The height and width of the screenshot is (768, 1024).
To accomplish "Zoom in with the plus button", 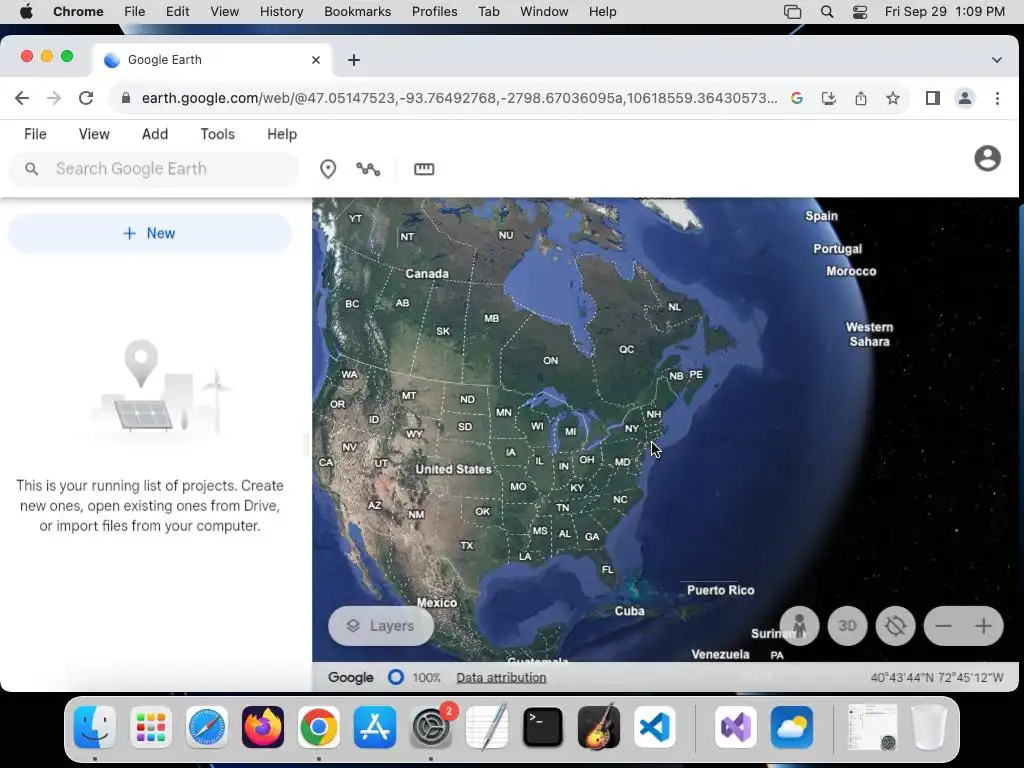I will pos(984,626).
